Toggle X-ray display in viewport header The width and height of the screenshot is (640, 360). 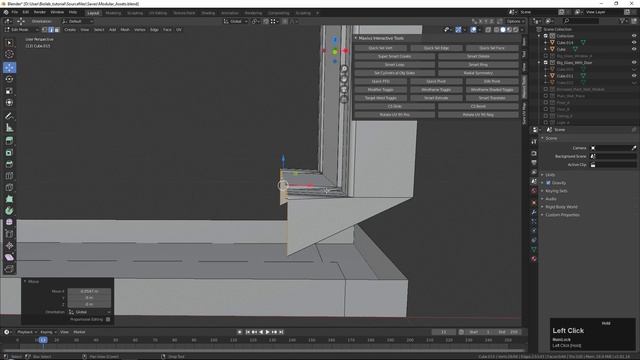(x=488, y=30)
